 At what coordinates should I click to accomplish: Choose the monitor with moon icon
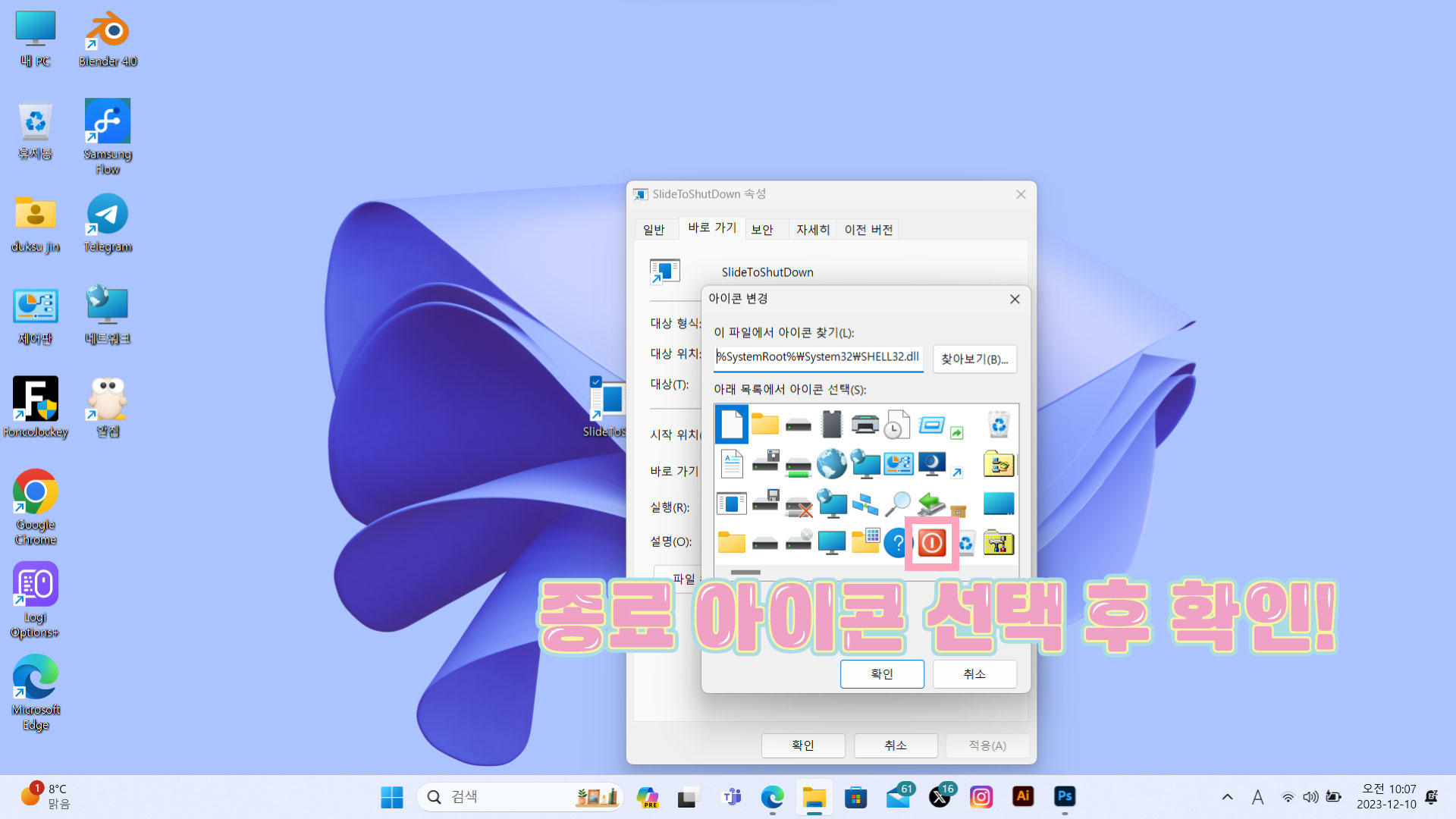pyautogui.click(x=931, y=463)
